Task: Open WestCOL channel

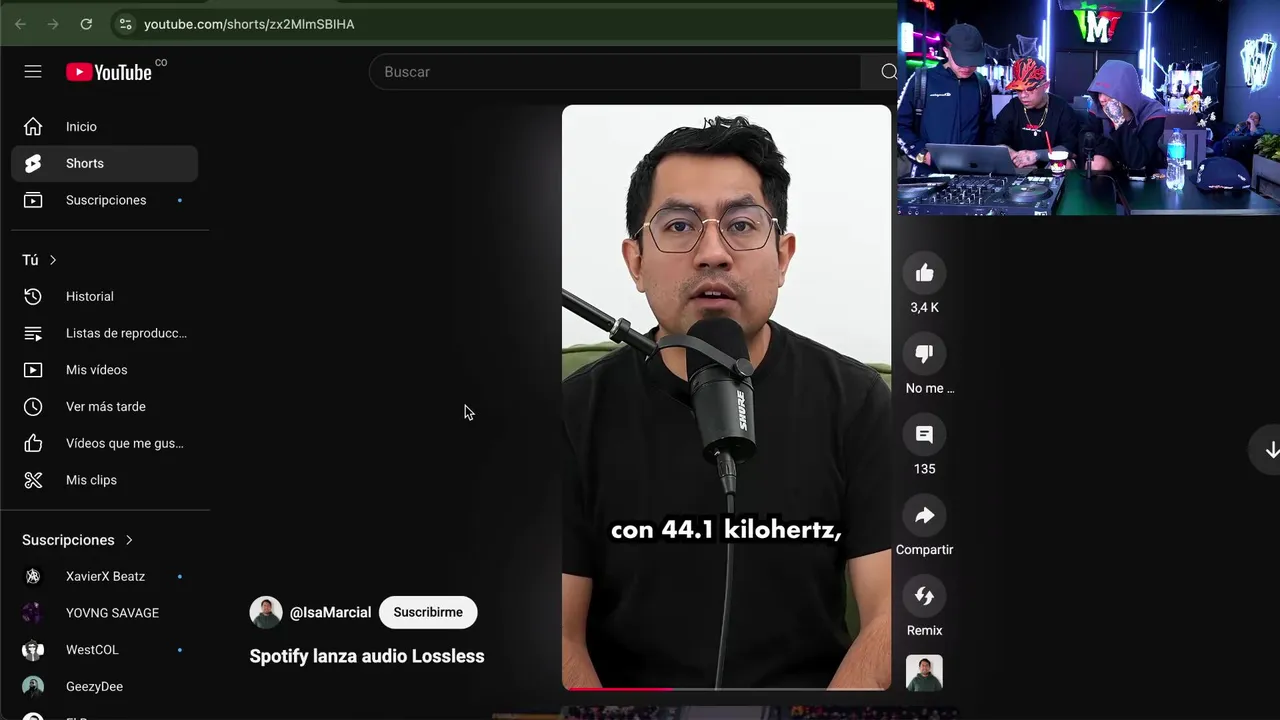Action: tap(104, 650)
